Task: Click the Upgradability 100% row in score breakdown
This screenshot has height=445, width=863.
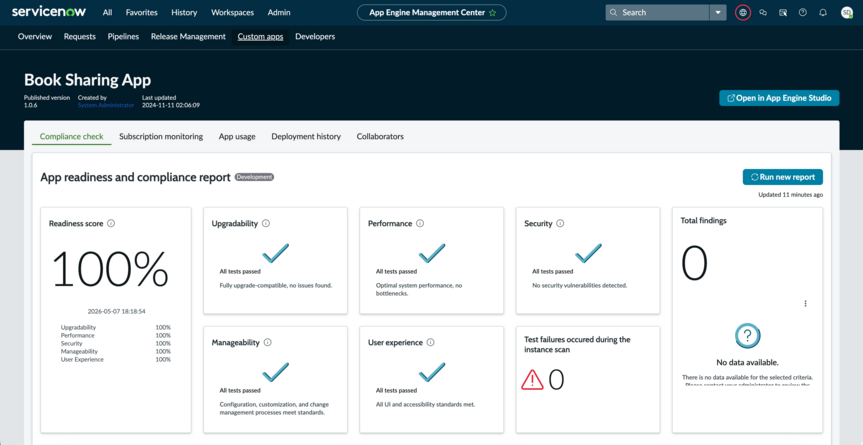Action: click(x=116, y=327)
